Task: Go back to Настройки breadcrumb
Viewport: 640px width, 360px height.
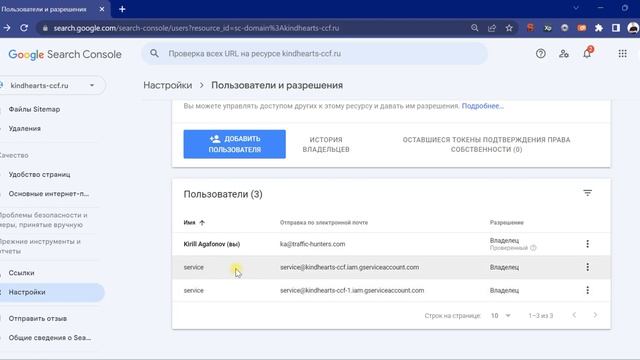Action: 167,85
